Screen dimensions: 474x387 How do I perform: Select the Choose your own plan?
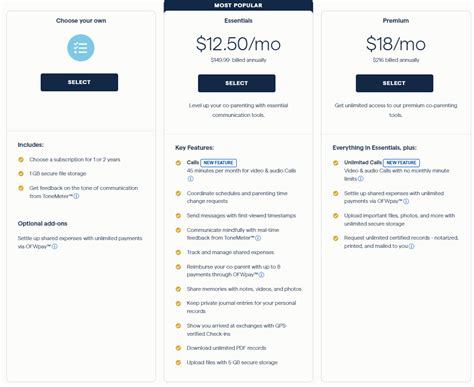(79, 82)
